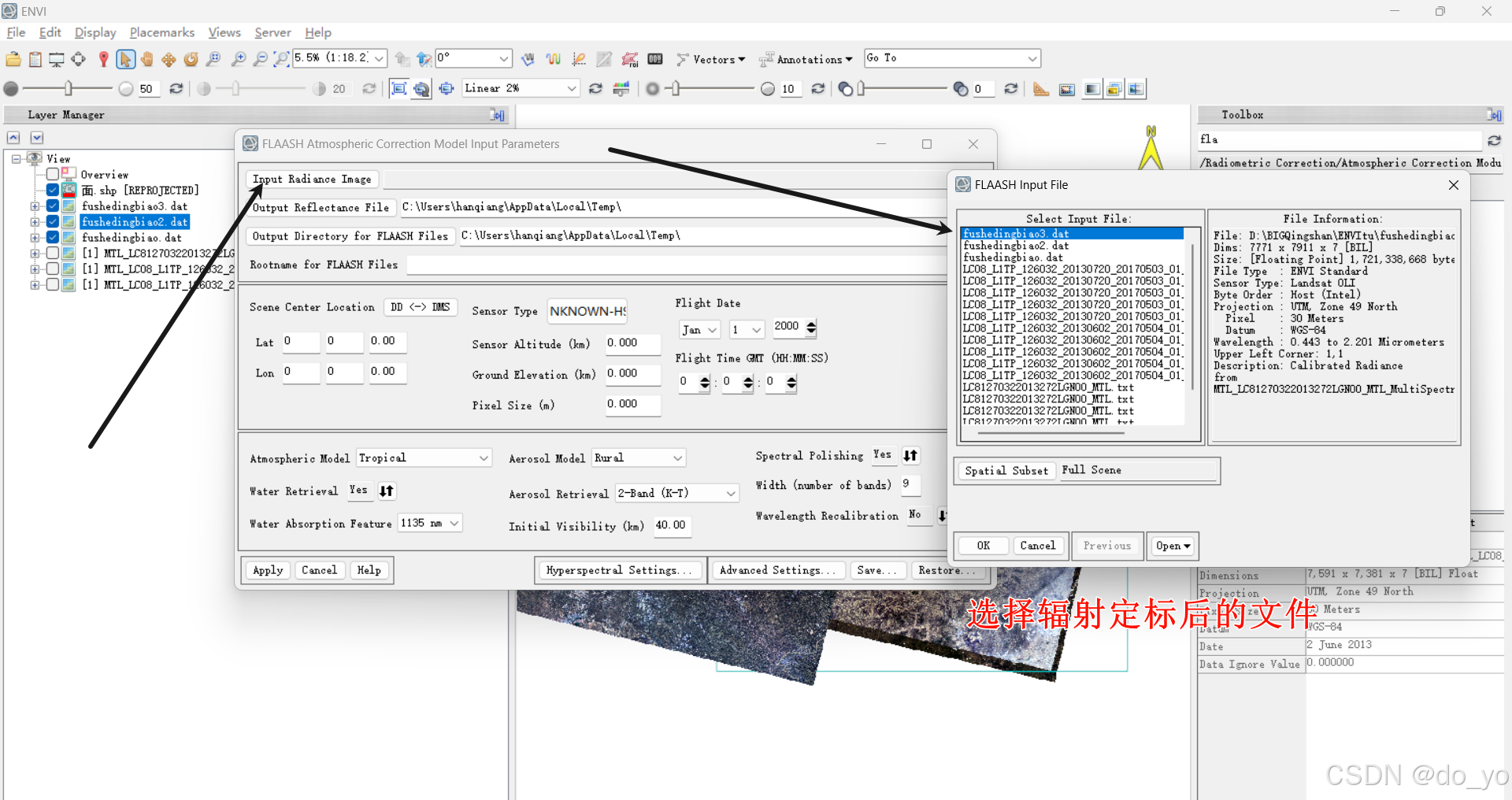
Task: Click the Zoom to full extent icon
Action: click(281, 59)
